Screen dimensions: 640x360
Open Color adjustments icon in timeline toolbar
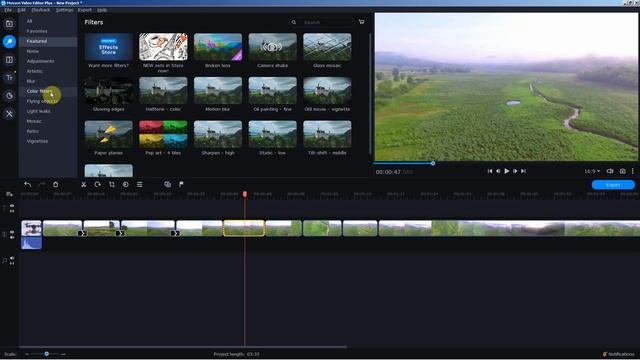coord(126,184)
